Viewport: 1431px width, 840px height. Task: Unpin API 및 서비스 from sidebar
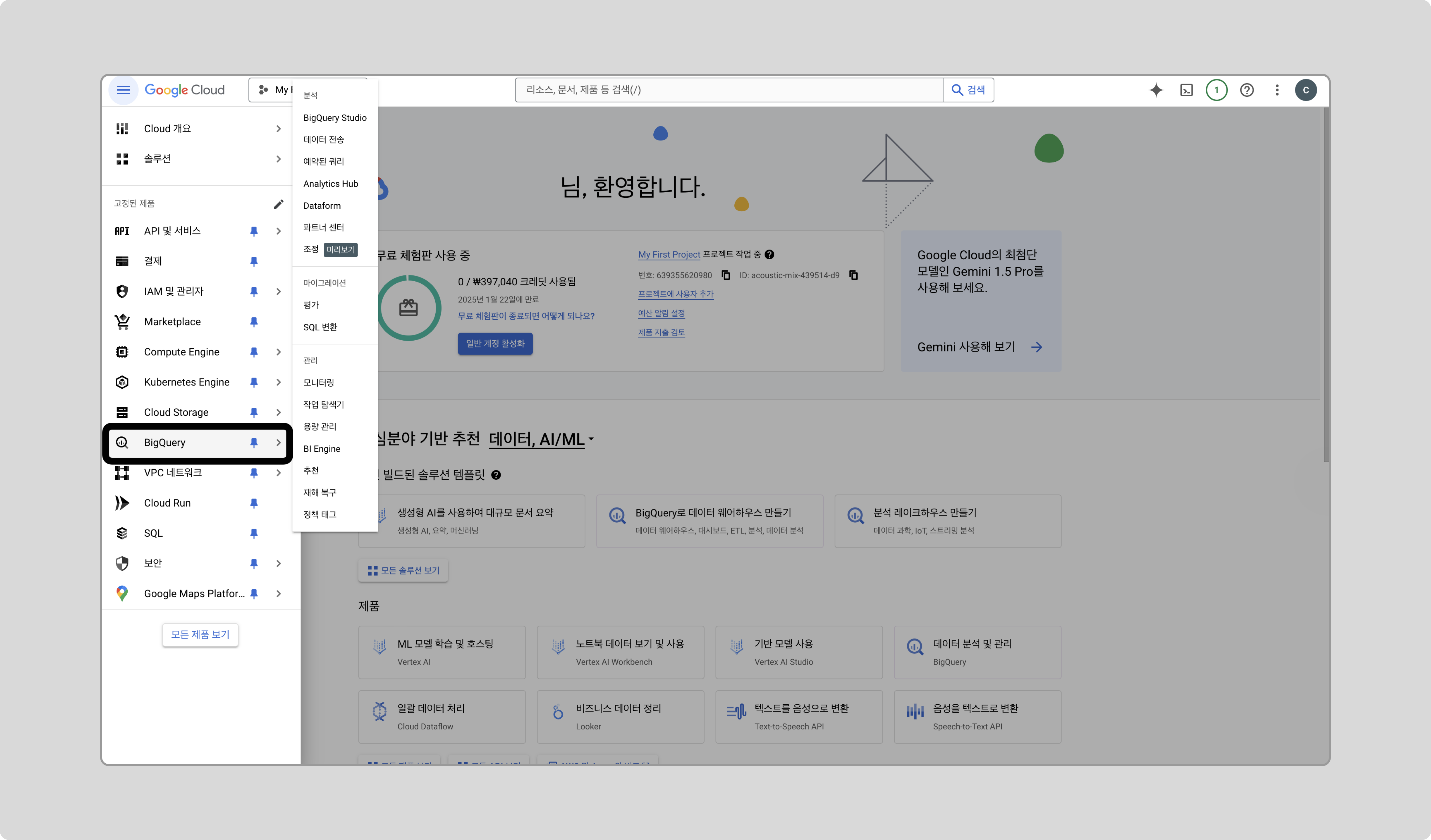(254, 231)
